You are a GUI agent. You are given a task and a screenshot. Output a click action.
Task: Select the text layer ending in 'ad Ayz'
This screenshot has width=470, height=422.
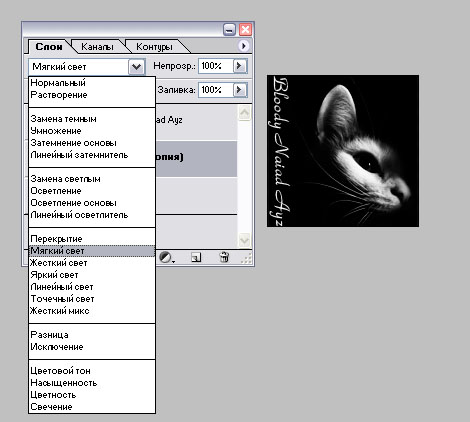tap(196, 122)
